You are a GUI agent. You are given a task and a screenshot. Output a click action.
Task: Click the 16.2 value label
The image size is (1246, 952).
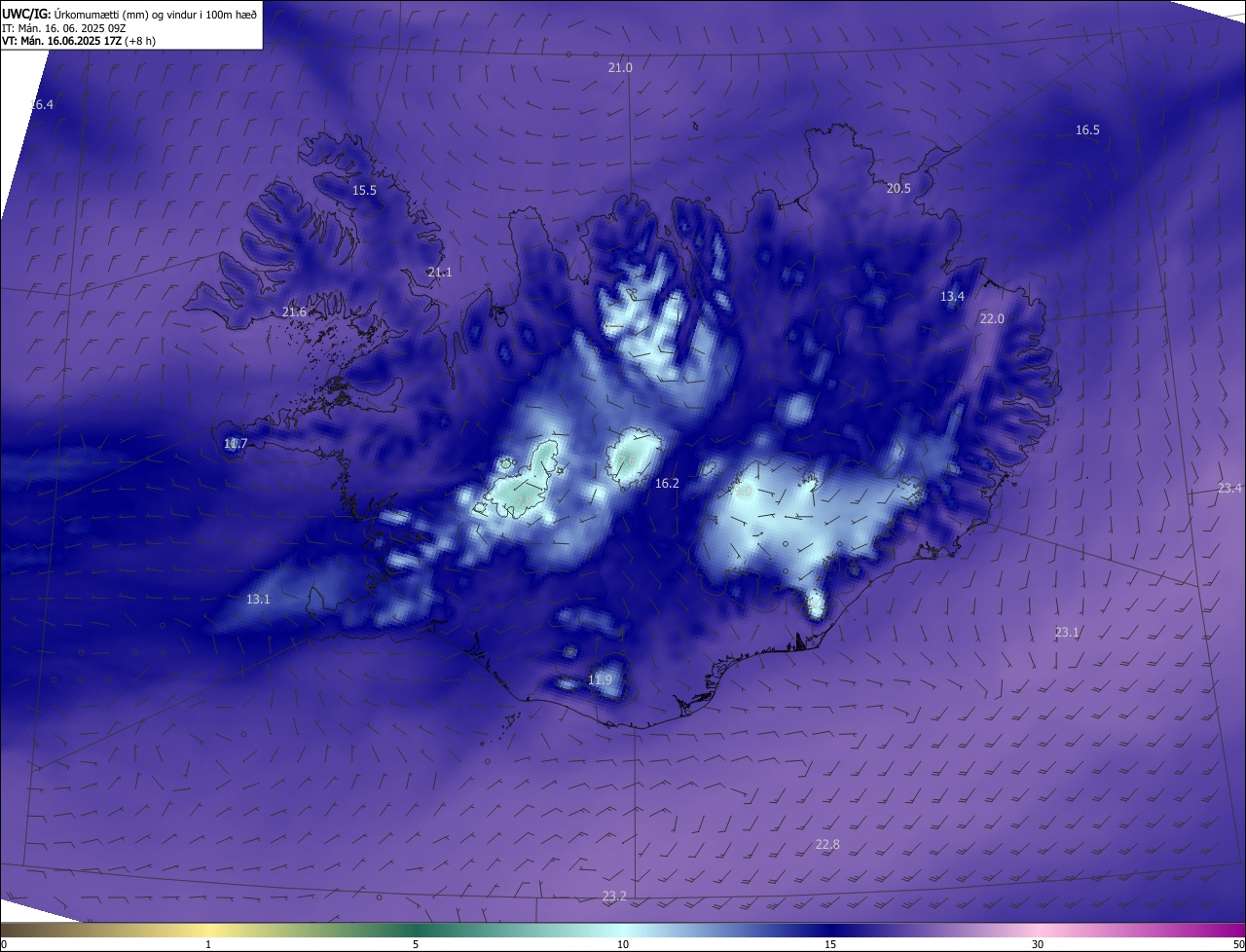click(x=667, y=483)
